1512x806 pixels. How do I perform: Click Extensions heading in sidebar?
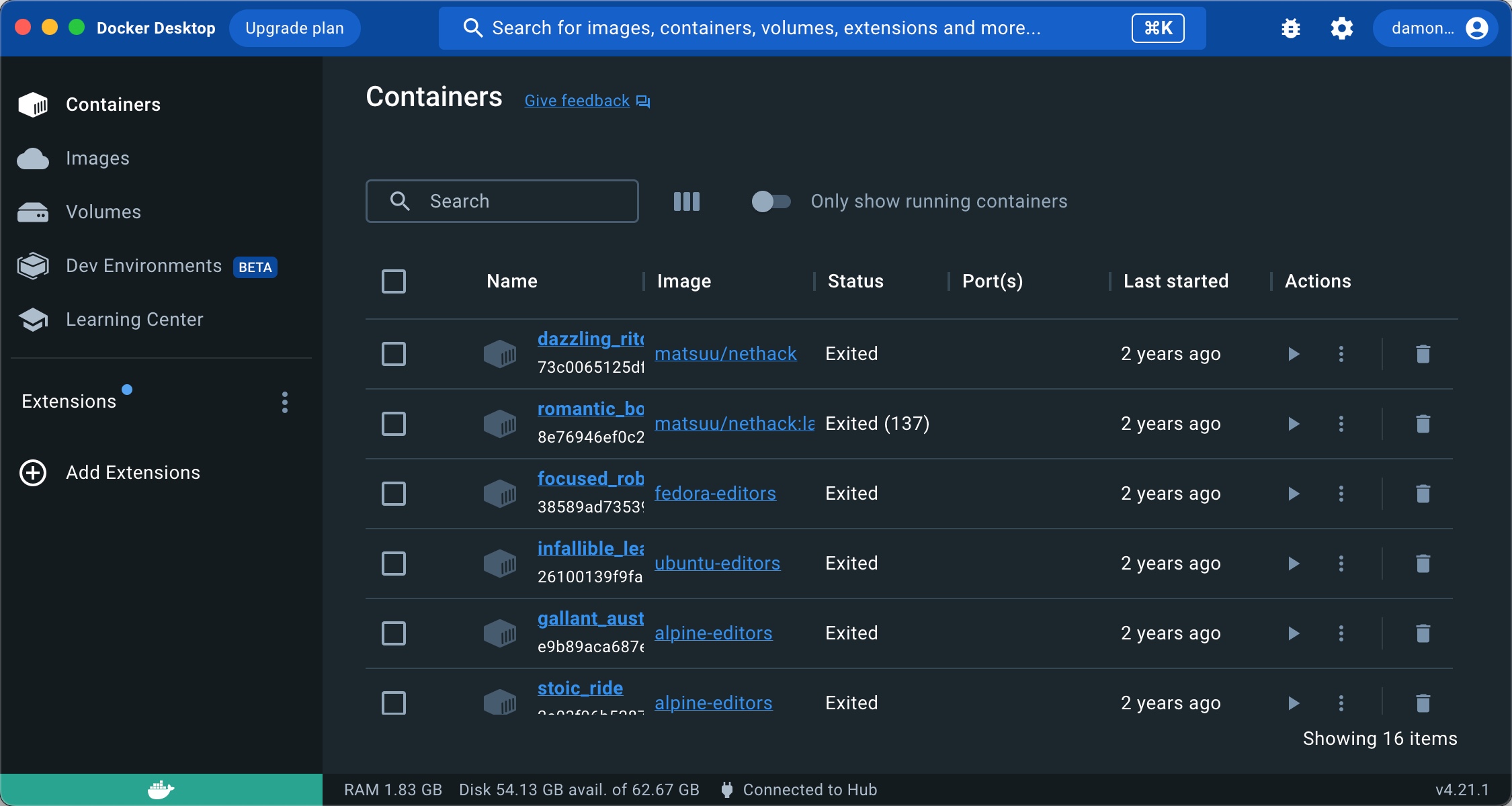tap(69, 402)
